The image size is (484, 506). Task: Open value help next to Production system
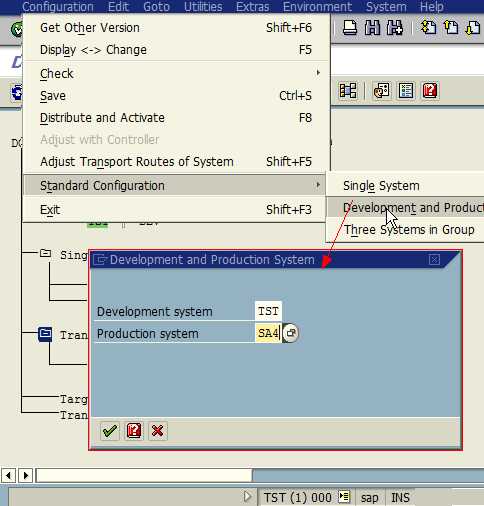291,333
